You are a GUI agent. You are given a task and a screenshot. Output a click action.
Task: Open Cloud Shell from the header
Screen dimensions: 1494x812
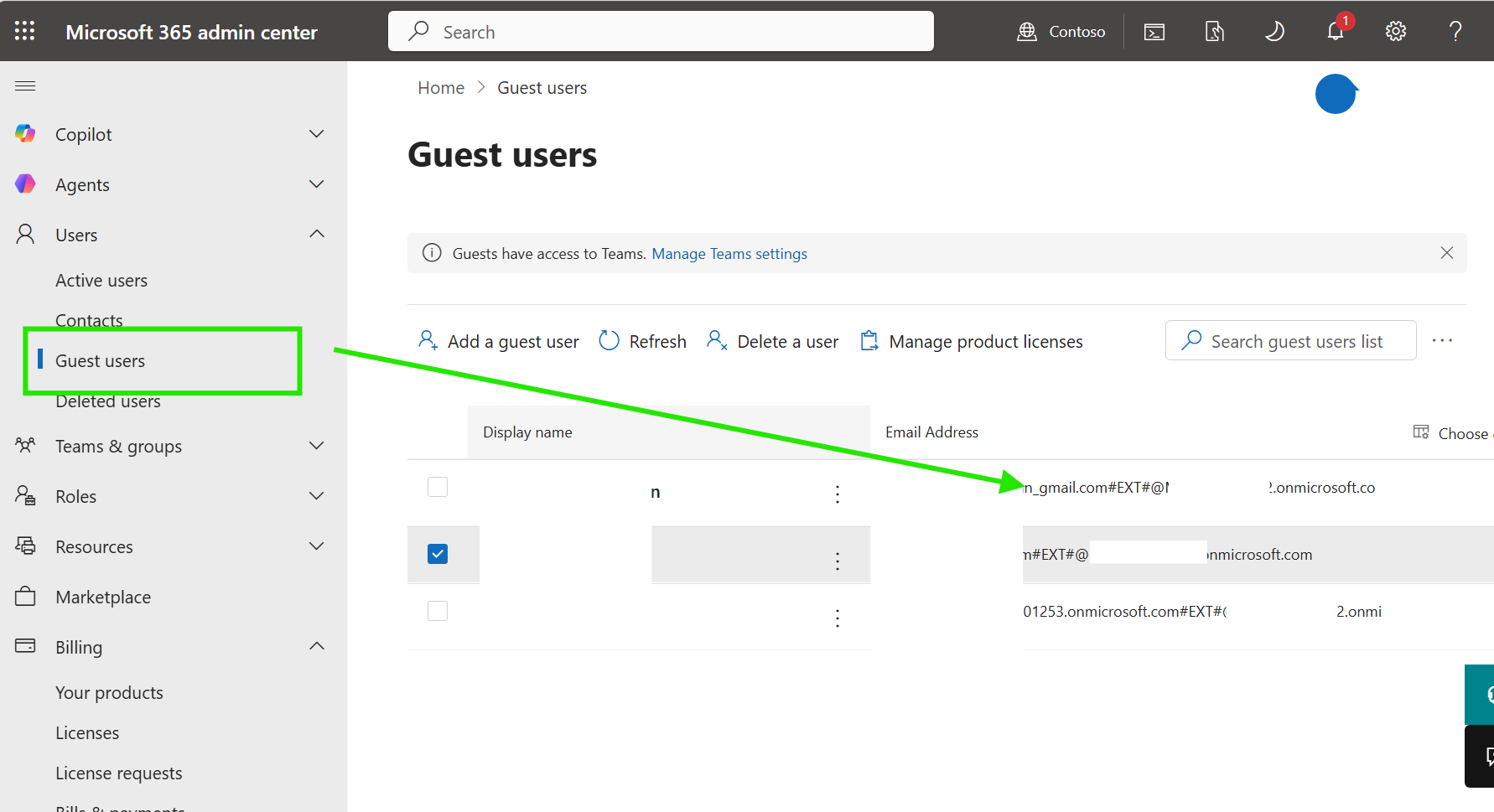pyautogui.click(x=1154, y=32)
